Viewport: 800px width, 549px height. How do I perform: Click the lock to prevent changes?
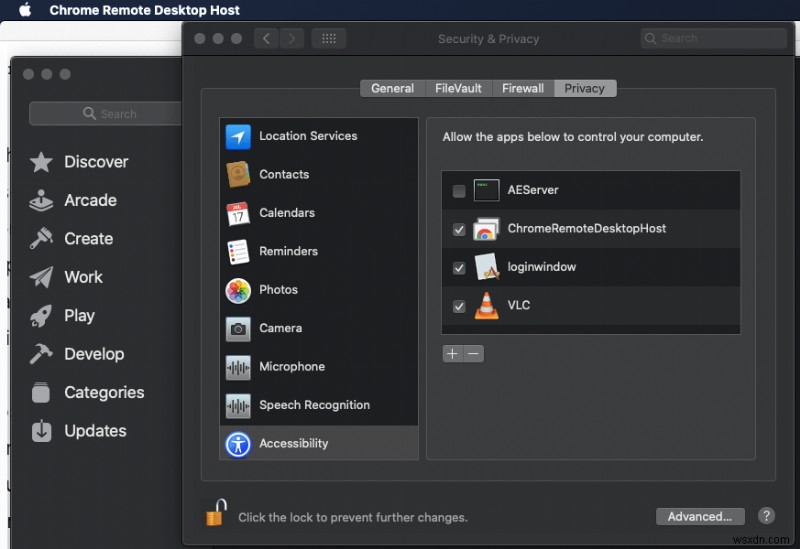pyautogui.click(x=216, y=513)
